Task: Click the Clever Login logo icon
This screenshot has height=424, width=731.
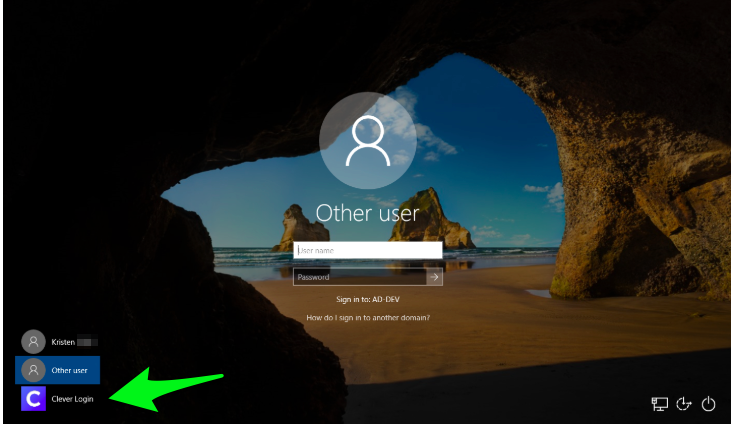Action: click(33, 399)
